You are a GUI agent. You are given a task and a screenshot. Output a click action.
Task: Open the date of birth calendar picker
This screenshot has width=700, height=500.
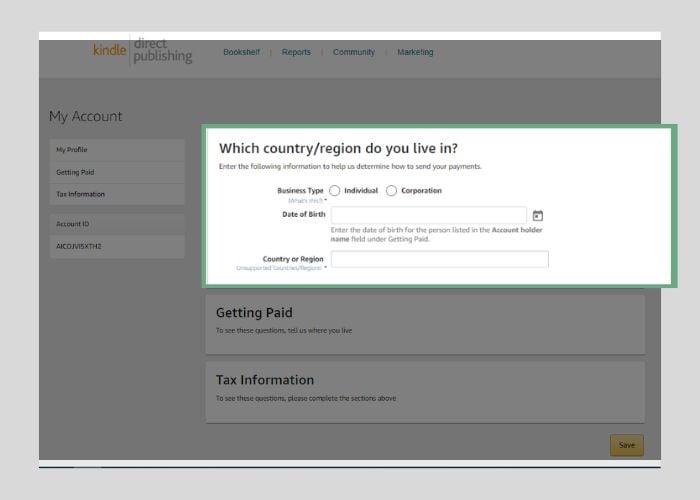[x=538, y=216]
